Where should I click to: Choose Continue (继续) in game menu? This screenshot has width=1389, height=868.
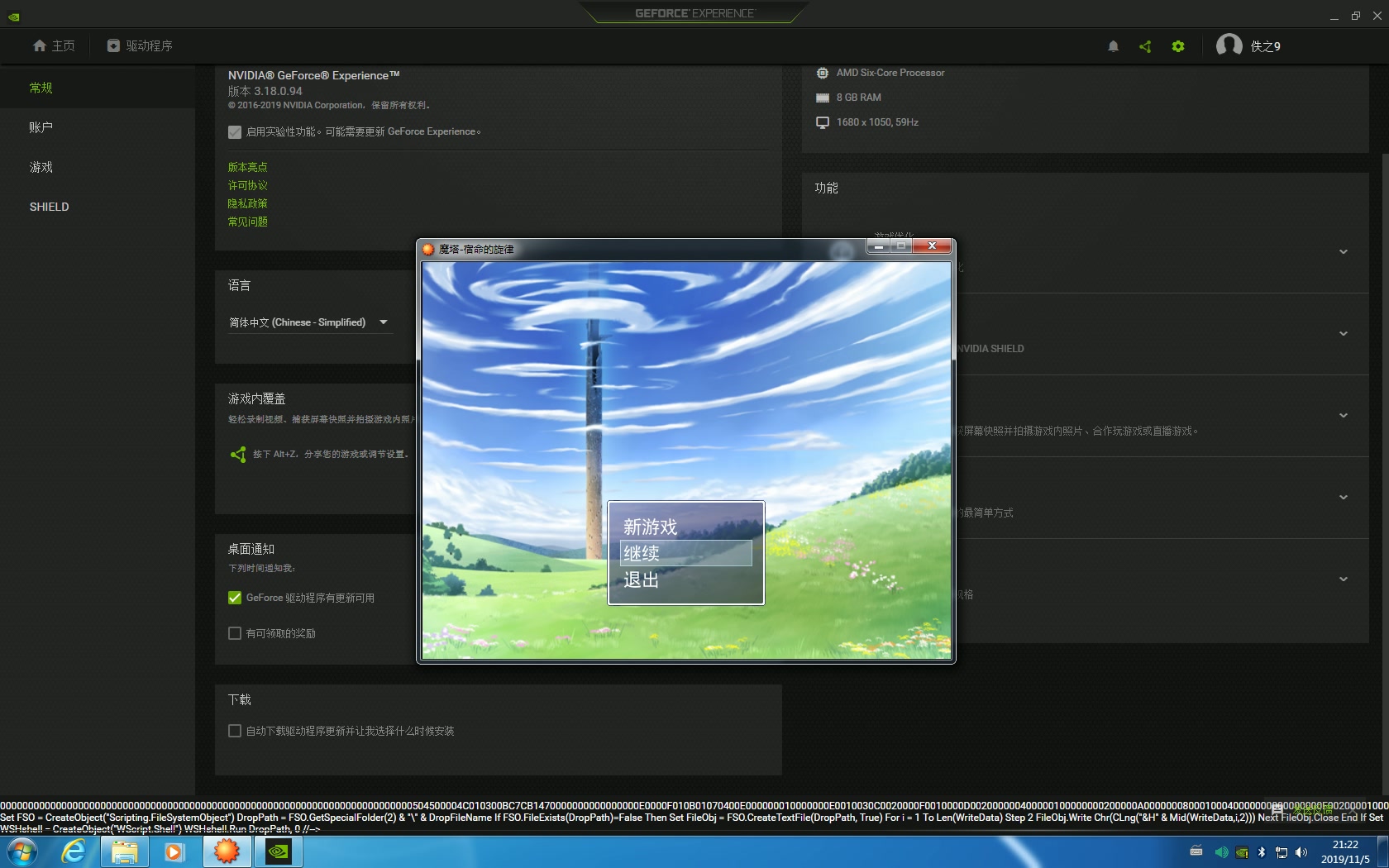click(x=685, y=553)
